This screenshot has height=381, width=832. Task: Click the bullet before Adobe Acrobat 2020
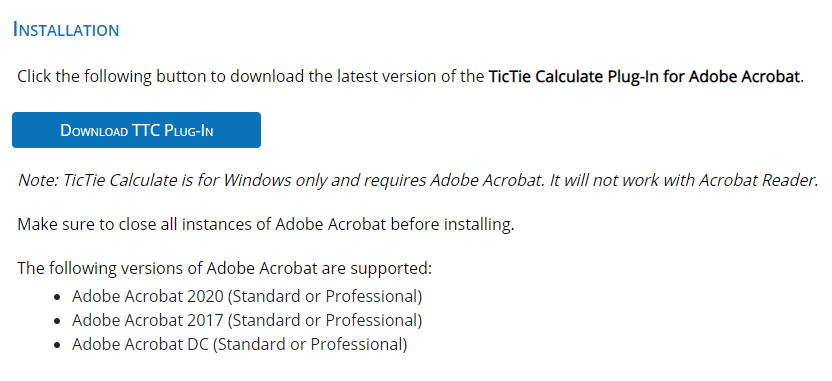click(x=58, y=297)
